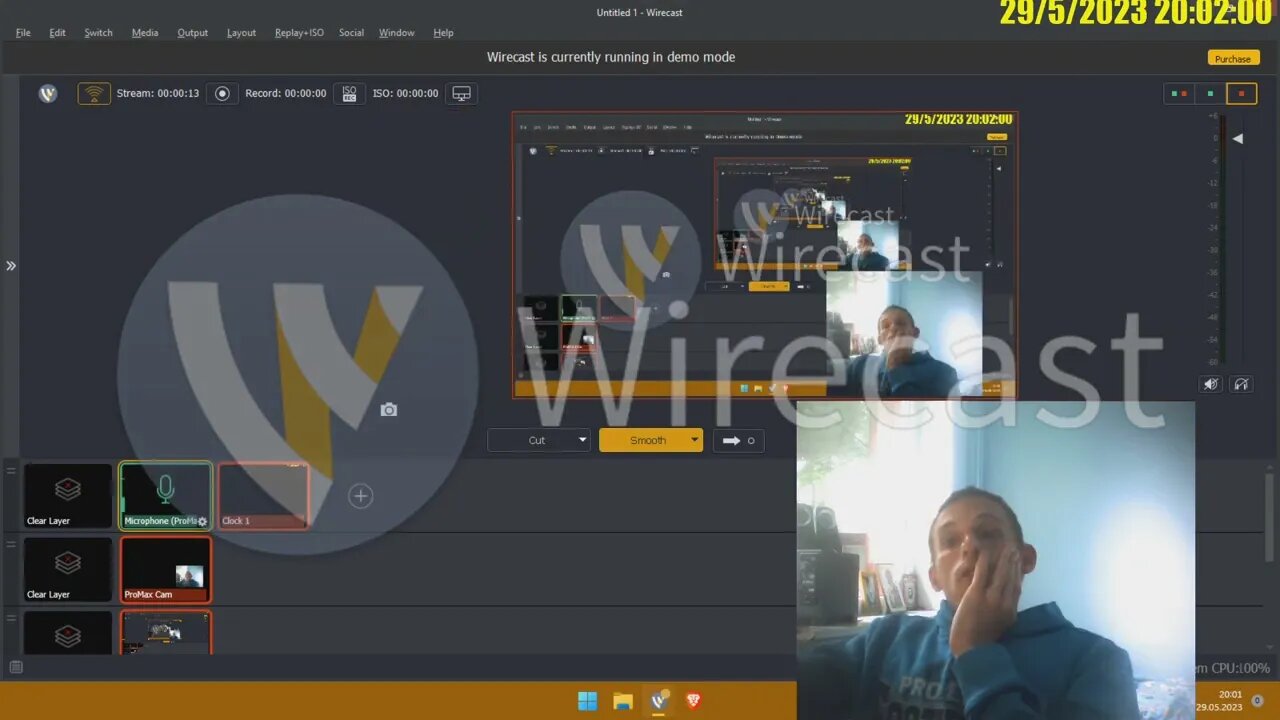Select the ProMax Cam shot

pyautogui.click(x=166, y=569)
